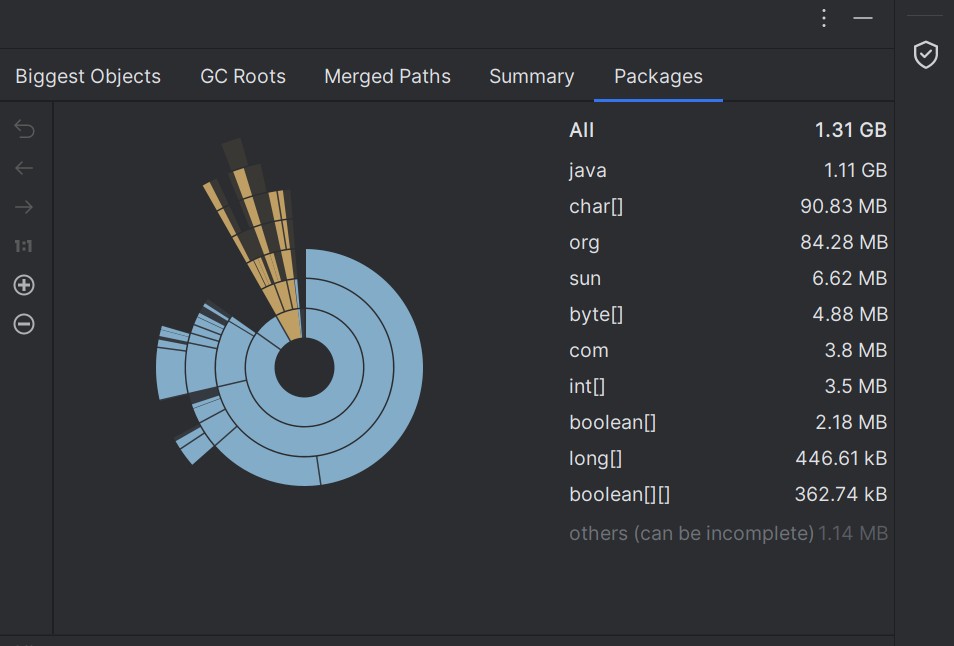Switch to the Merged Paths tab
Viewport: 954px width, 646px height.
(387, 76)
